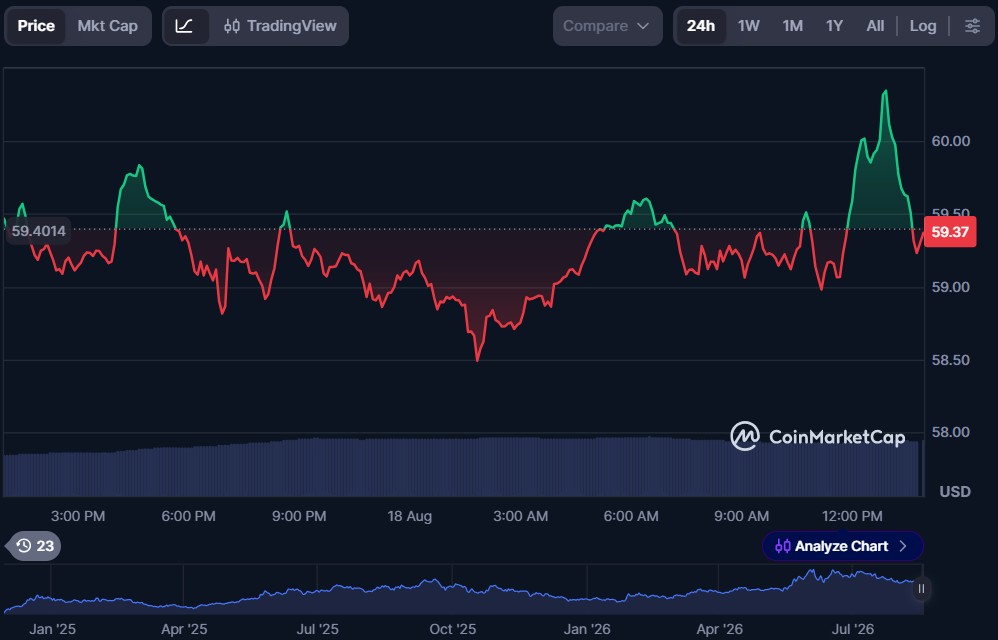This screenshot has width=998, height=640.
Task: Click Jul '26 on the overview timeline
Action: point(853,629)
